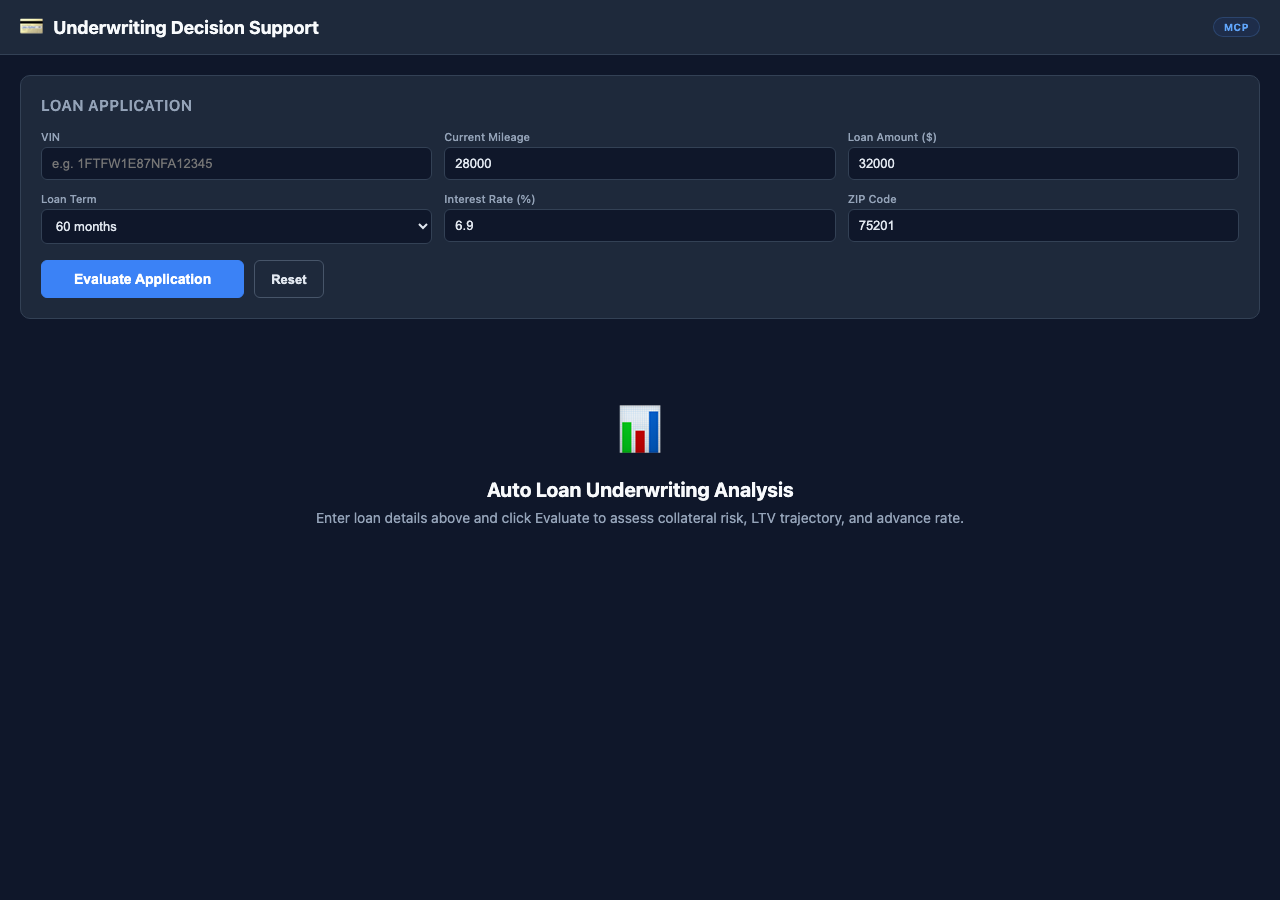Image resolution: width=1280 pixels, height=900 pixels.
Task: Click the MCP badge in the top right
Action: coord(1236,27)
